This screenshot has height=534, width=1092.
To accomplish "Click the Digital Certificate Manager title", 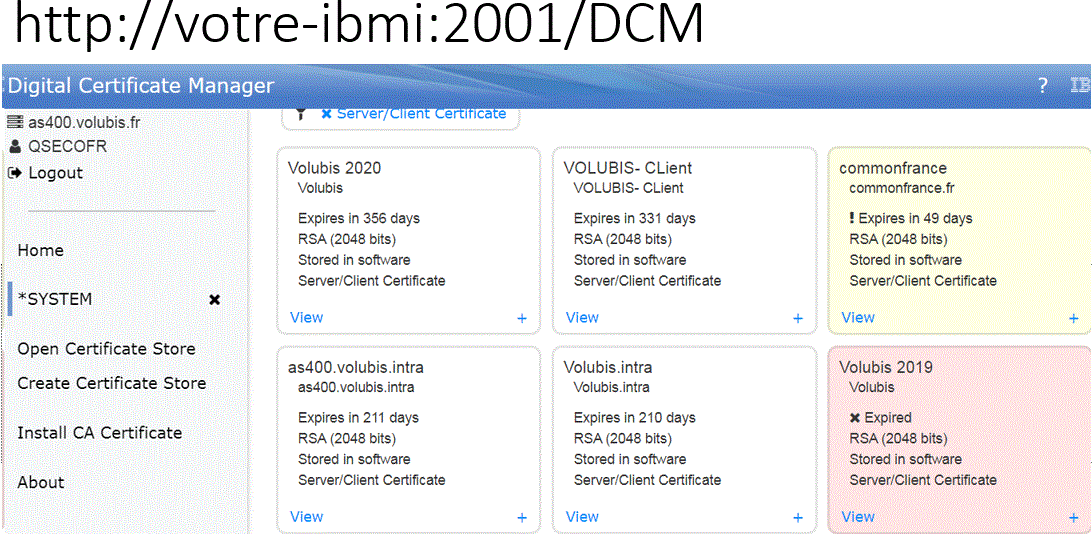I will tap(141, 86).
